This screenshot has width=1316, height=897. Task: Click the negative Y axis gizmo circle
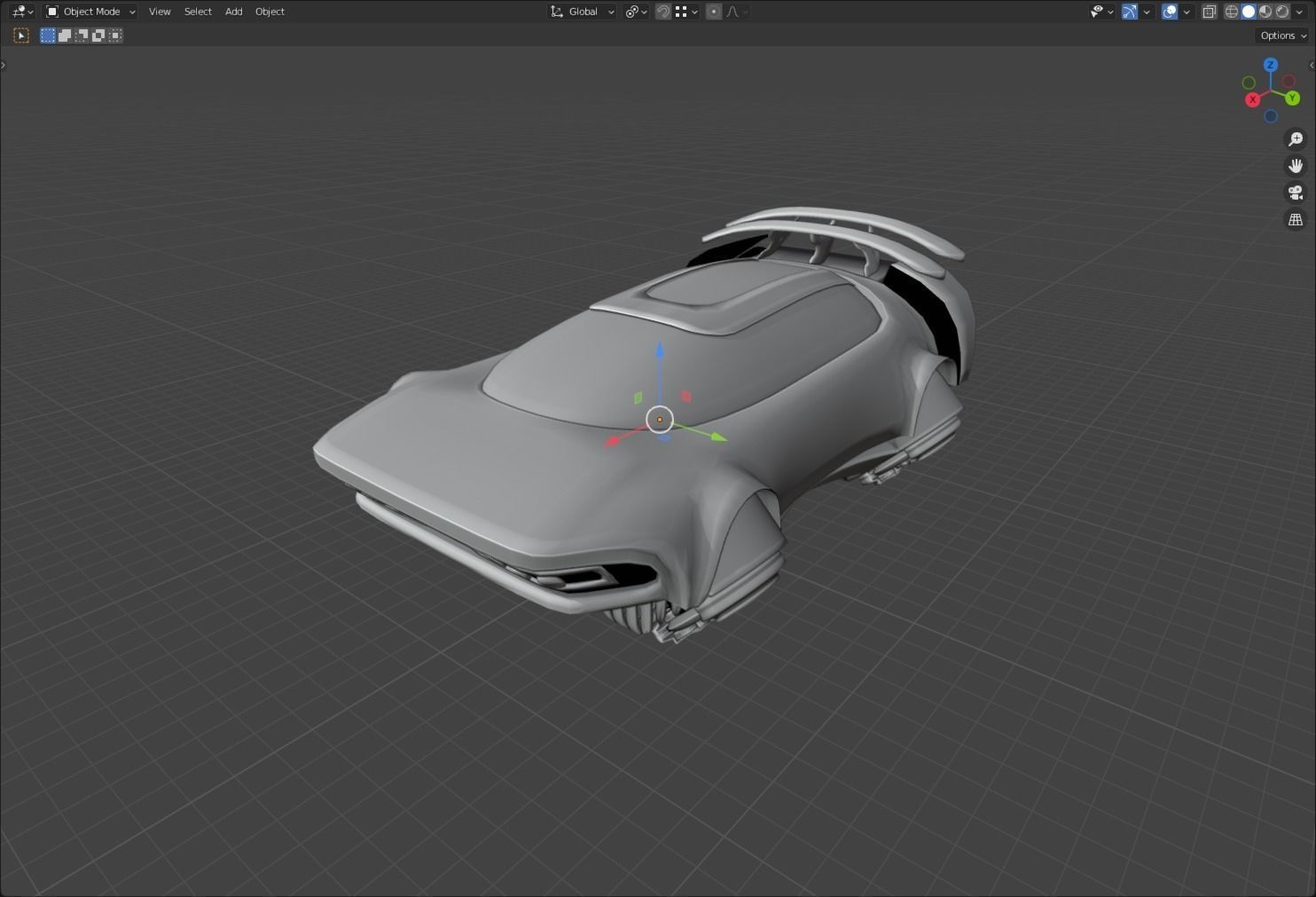click(x=1249, y=83)
